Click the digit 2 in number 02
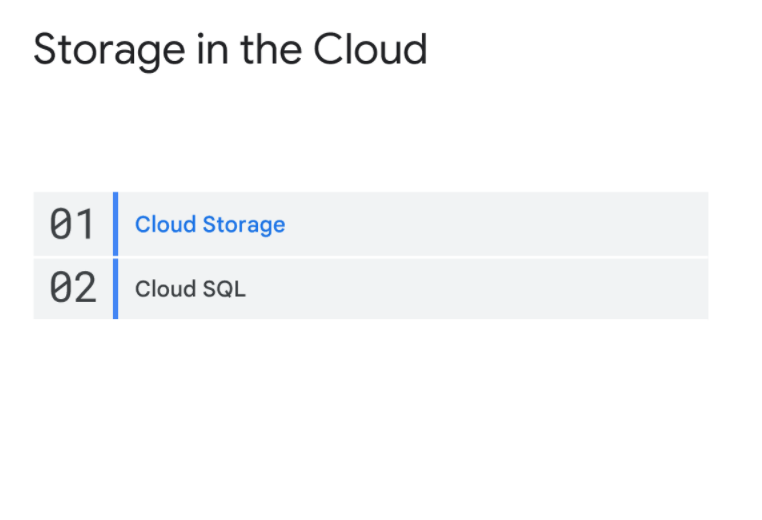The image size is (762, 520). (85, 288)
